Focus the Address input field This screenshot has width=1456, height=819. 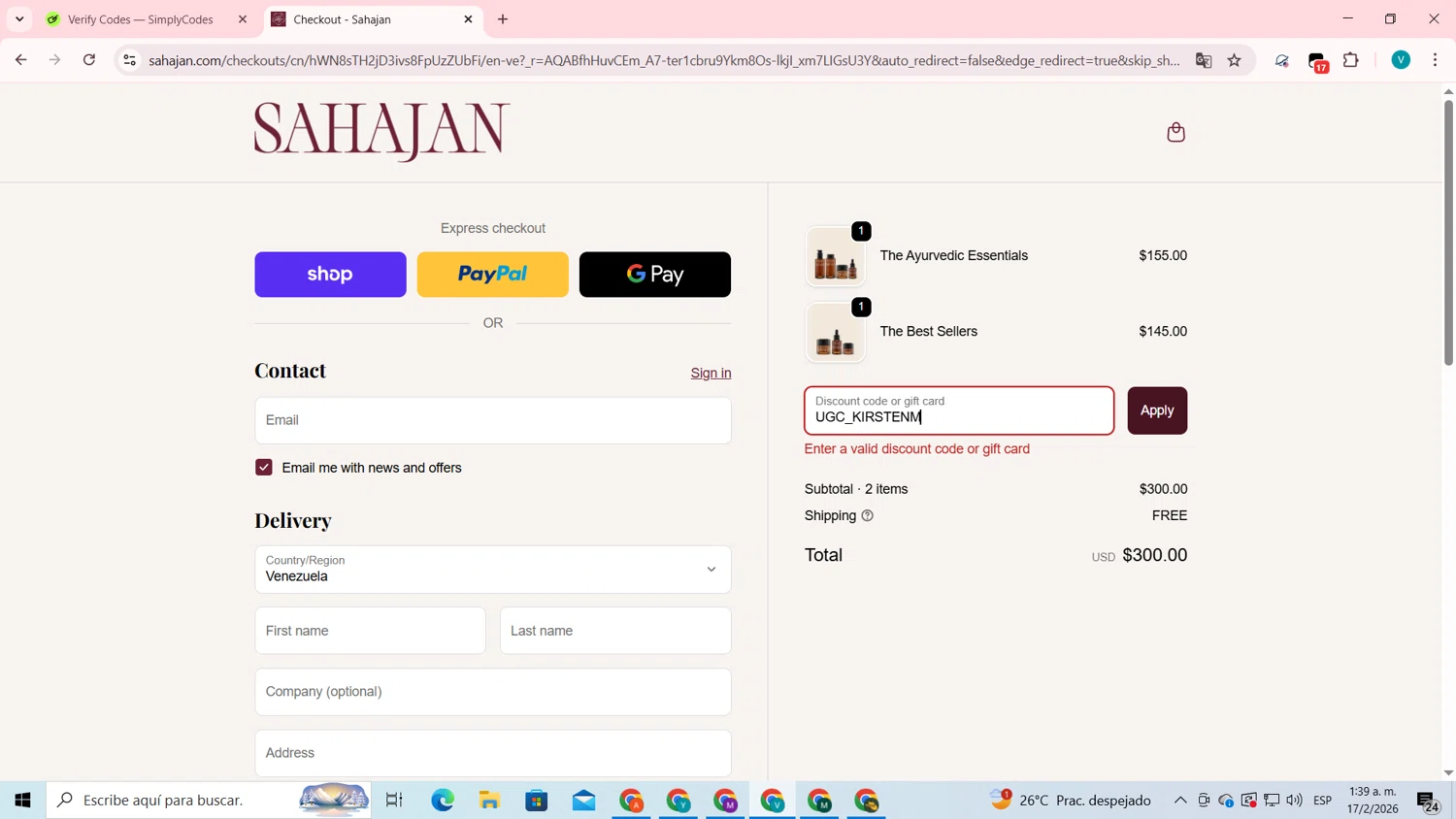tap(493, 753)
